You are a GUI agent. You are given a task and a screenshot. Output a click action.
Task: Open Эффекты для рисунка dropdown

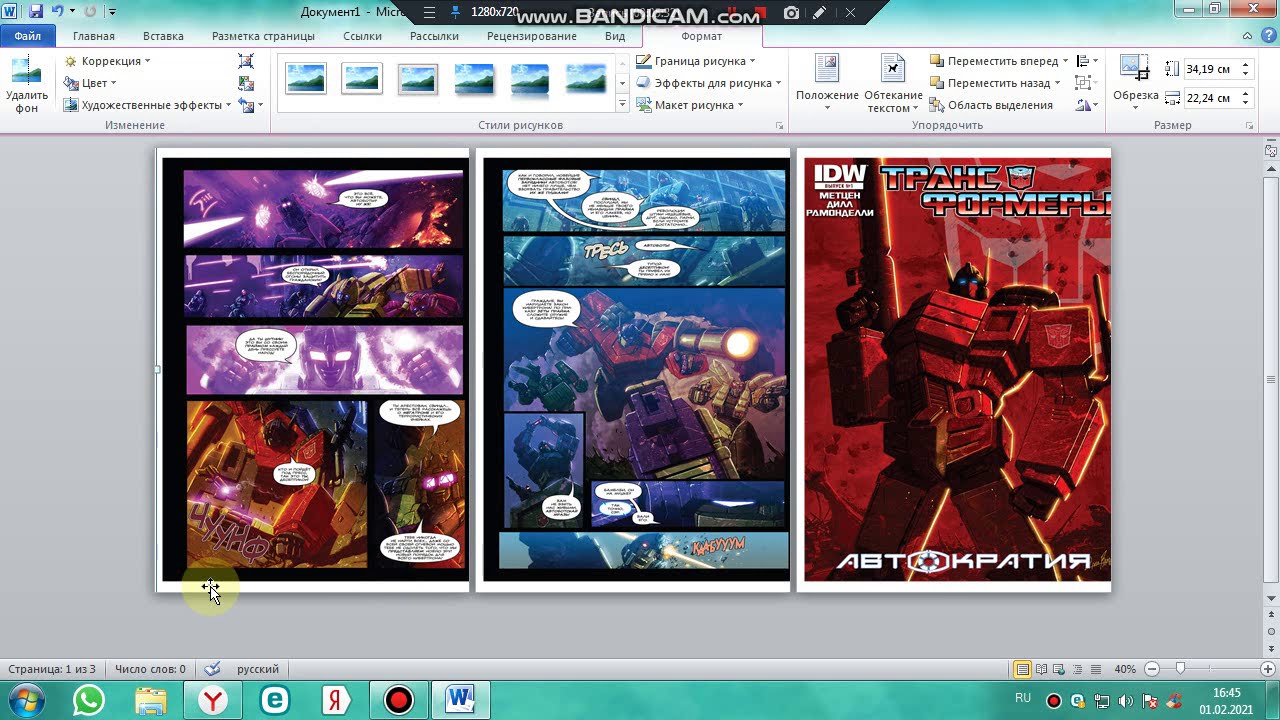708,83
